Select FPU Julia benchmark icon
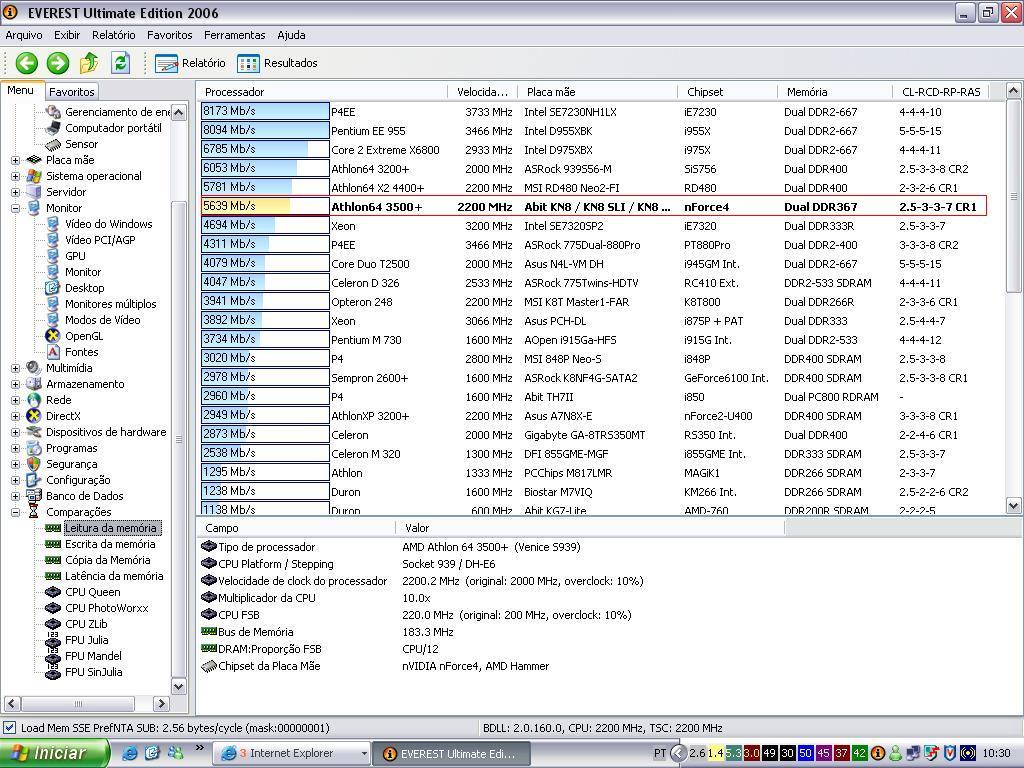 click(x=53, y=640)
